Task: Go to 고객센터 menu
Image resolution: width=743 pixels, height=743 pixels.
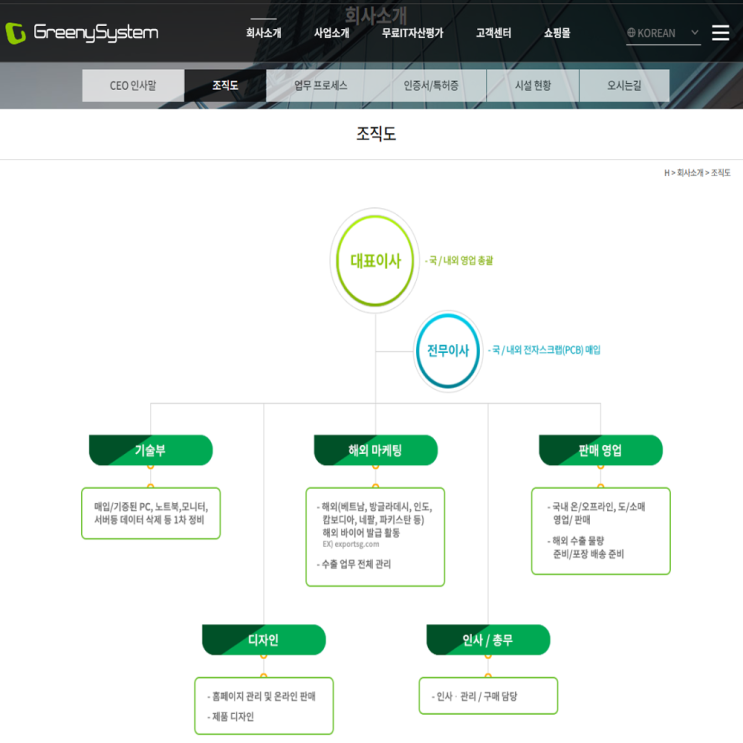Action: tap(493, 33)
